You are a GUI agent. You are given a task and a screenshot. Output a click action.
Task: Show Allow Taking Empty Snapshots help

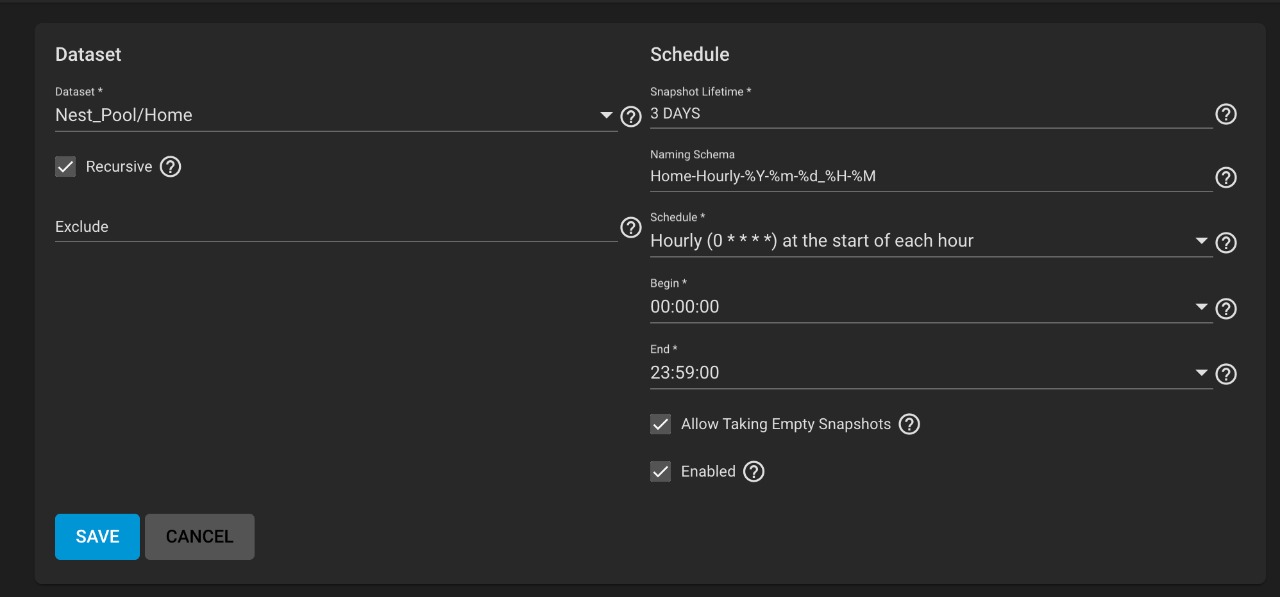pos(909,424)
